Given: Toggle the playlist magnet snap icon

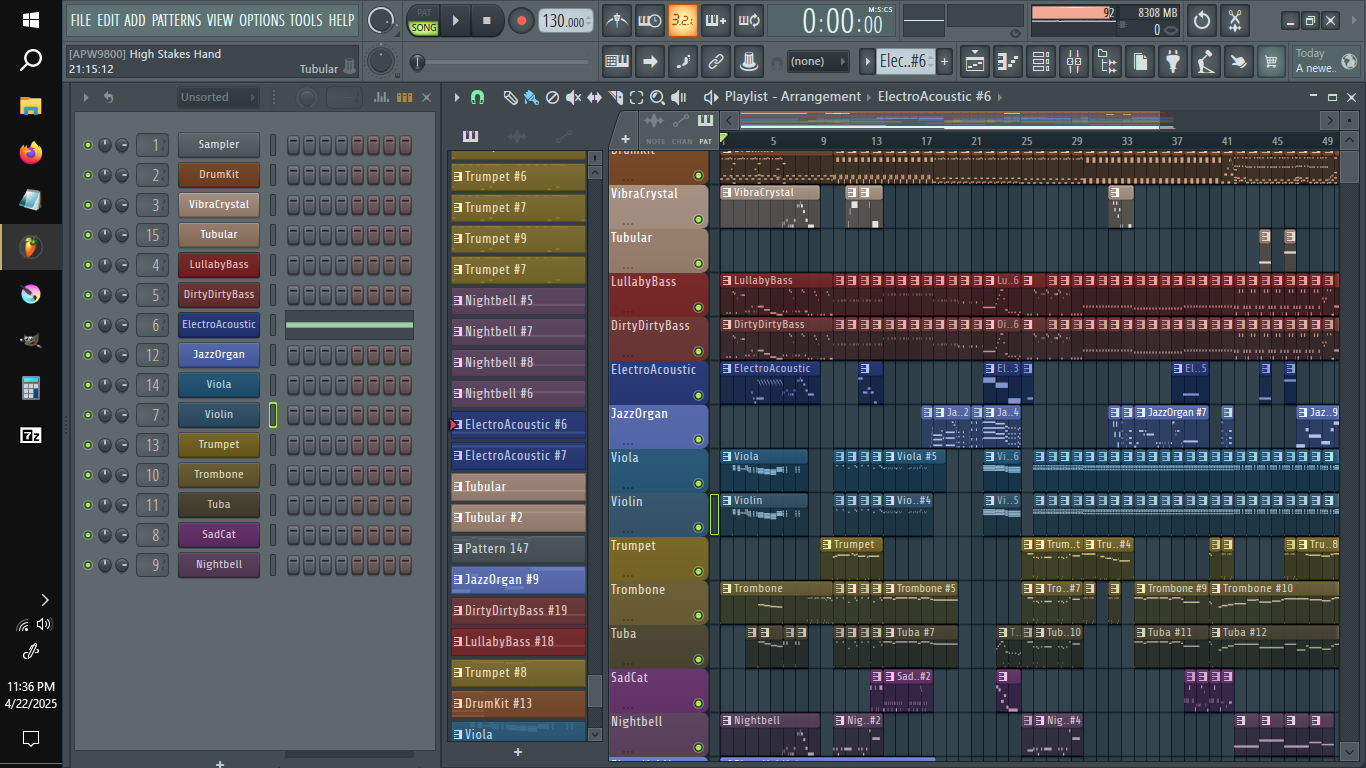Looking at the screenshot, I should pos(478,97).
